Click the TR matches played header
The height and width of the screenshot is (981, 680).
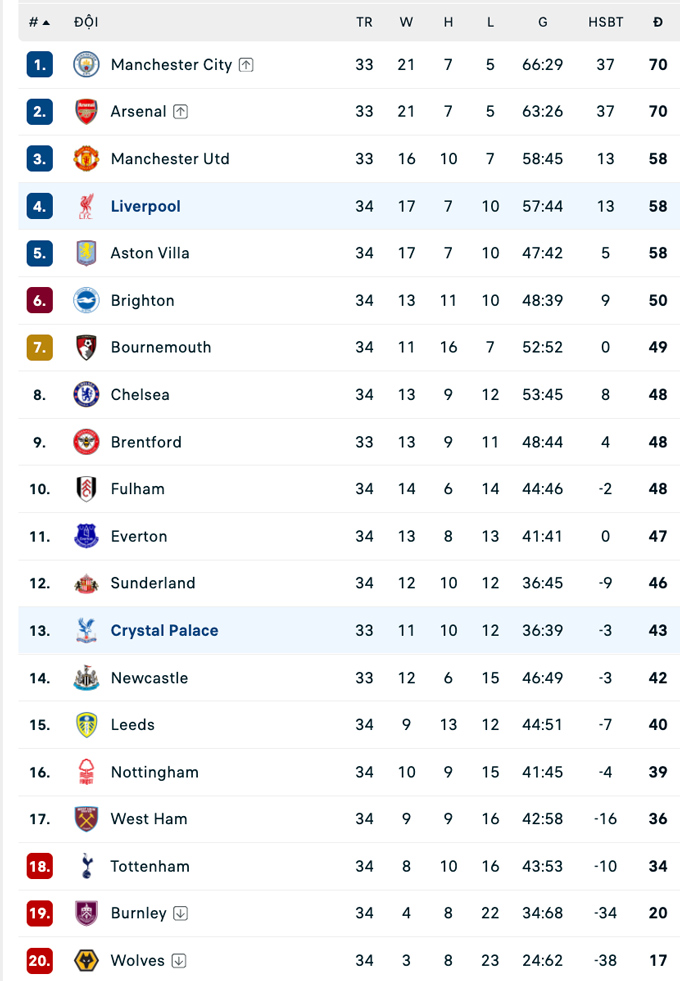pyautogui.click(x=364, y=22)
